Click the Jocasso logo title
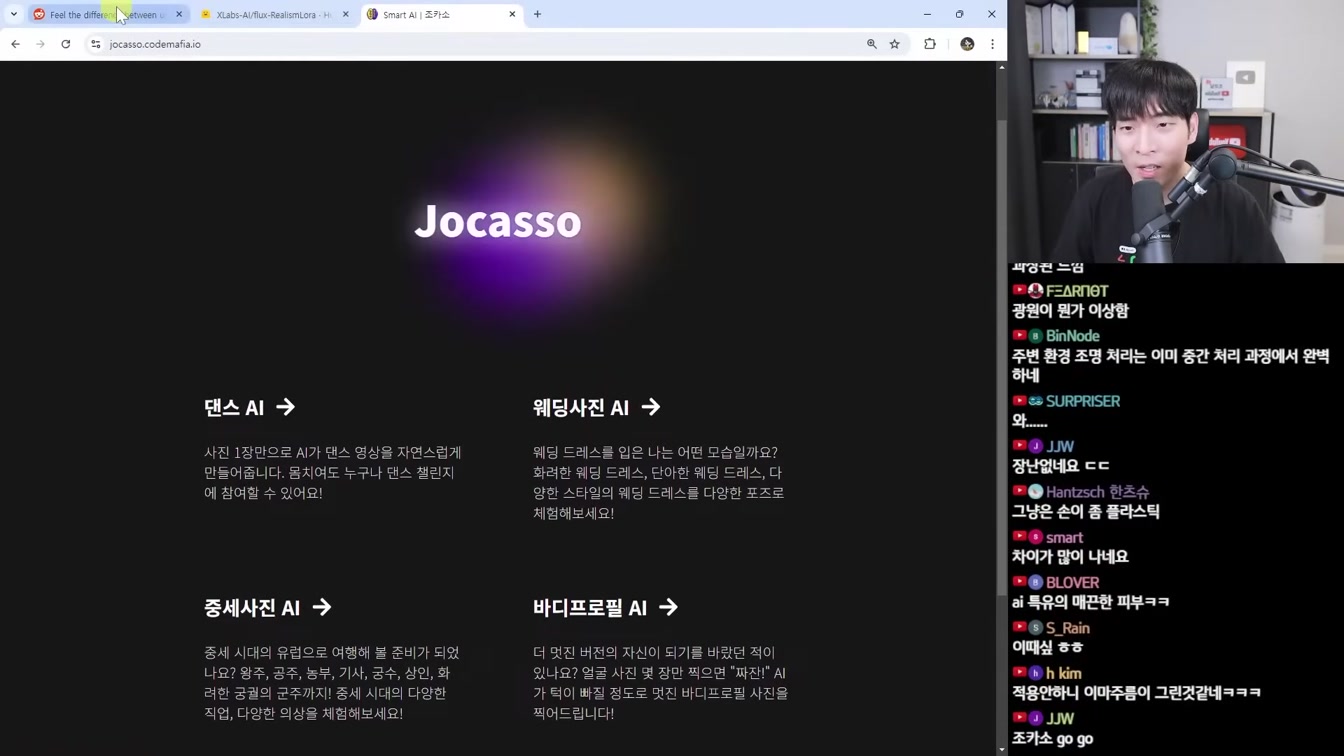 click(x=498, y=221)
